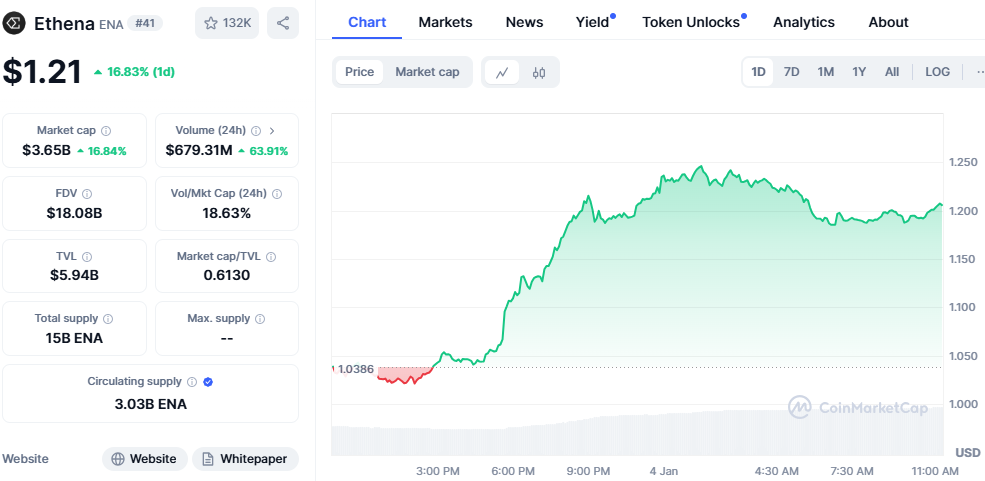
Task: Open the share icon button
Action: (x=283, y=23)
